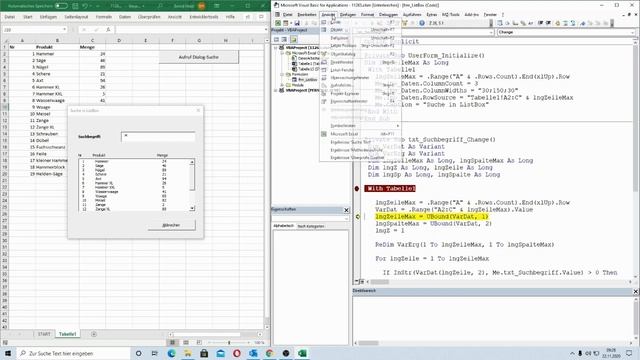The width and height of the screenshot is (640, 360).
Task: Open Excel Formeln ribbon tab
Action: click(x=104, y=17)
